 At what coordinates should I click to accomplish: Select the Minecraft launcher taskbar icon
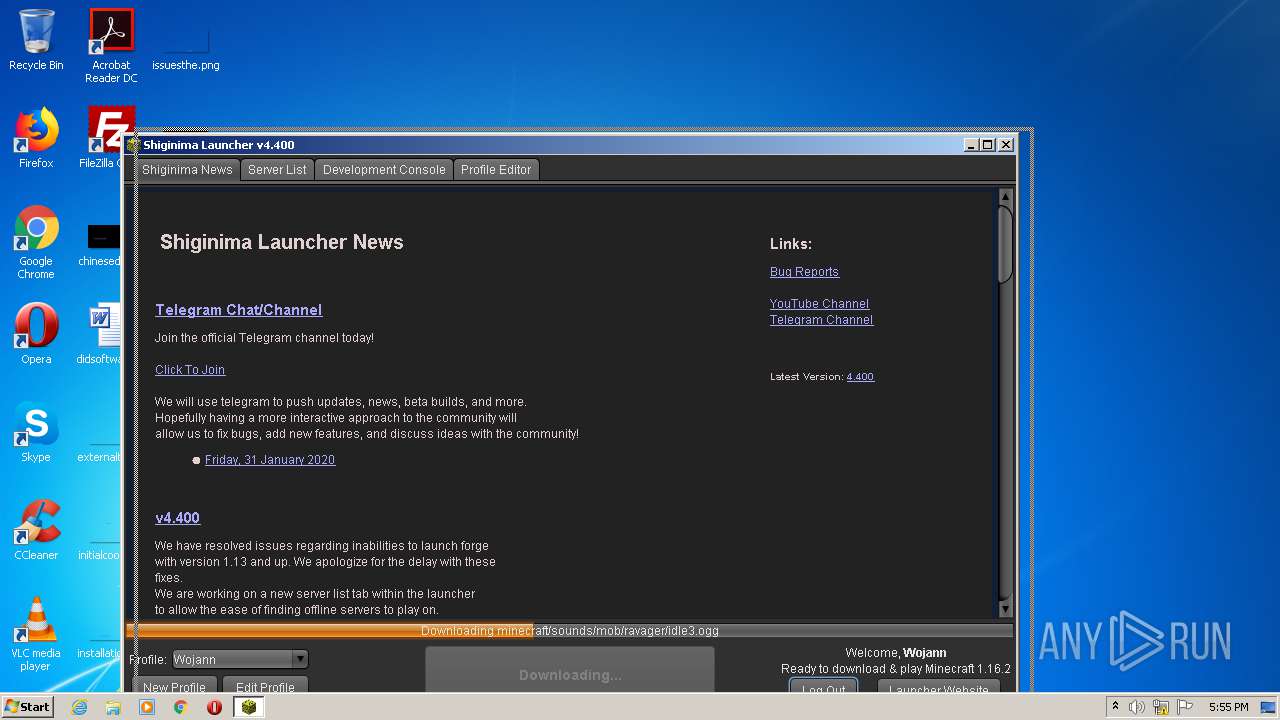point(249,707)
